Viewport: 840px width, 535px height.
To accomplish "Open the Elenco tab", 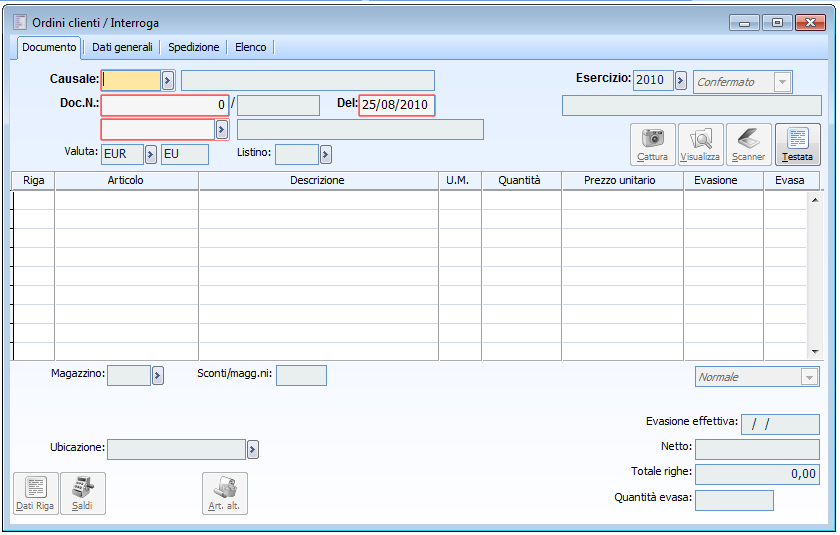I will pyautogui.click(x=251, y=47).
